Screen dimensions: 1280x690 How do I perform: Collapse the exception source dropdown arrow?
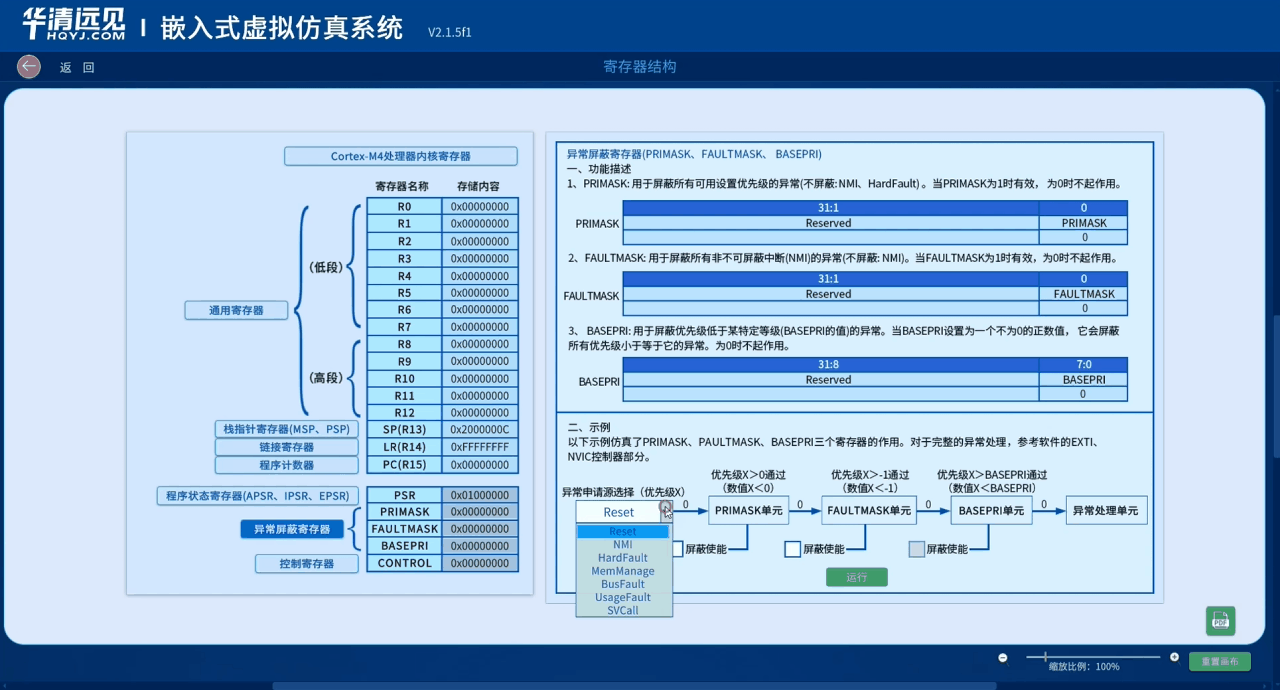666,511
